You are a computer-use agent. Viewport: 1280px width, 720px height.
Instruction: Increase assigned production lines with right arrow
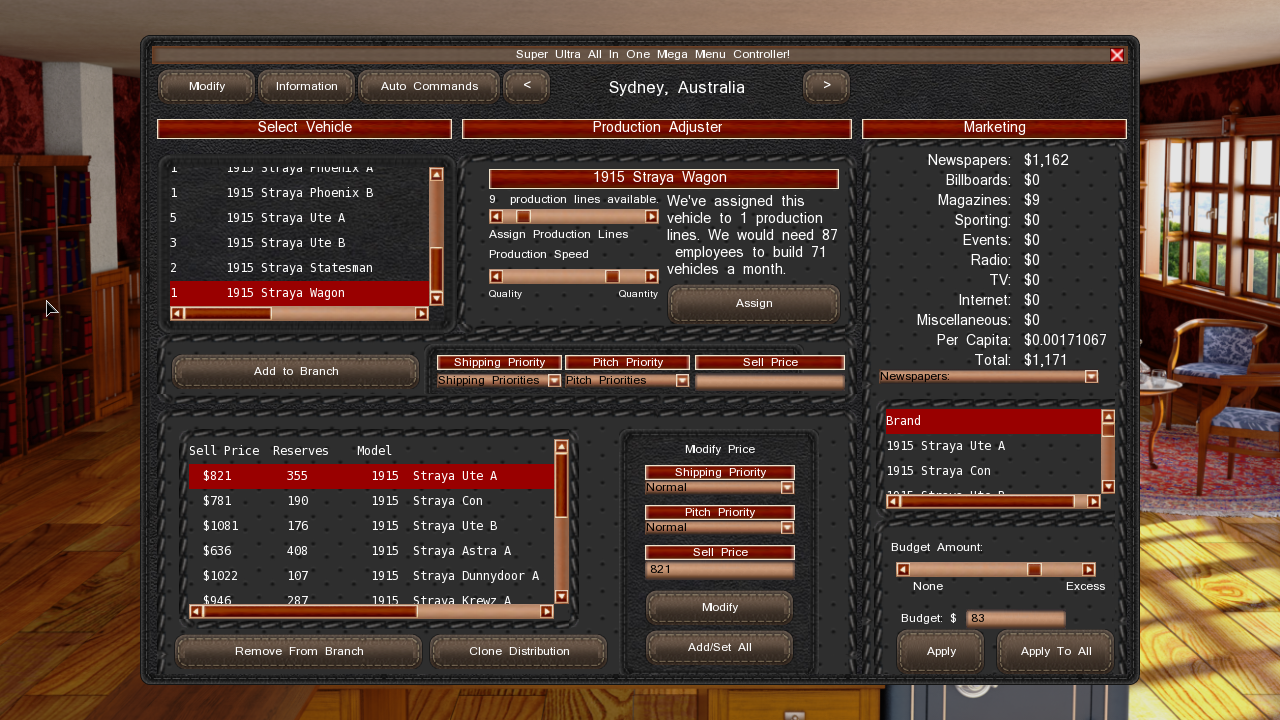pyautogui.click(x=652, y=217)
